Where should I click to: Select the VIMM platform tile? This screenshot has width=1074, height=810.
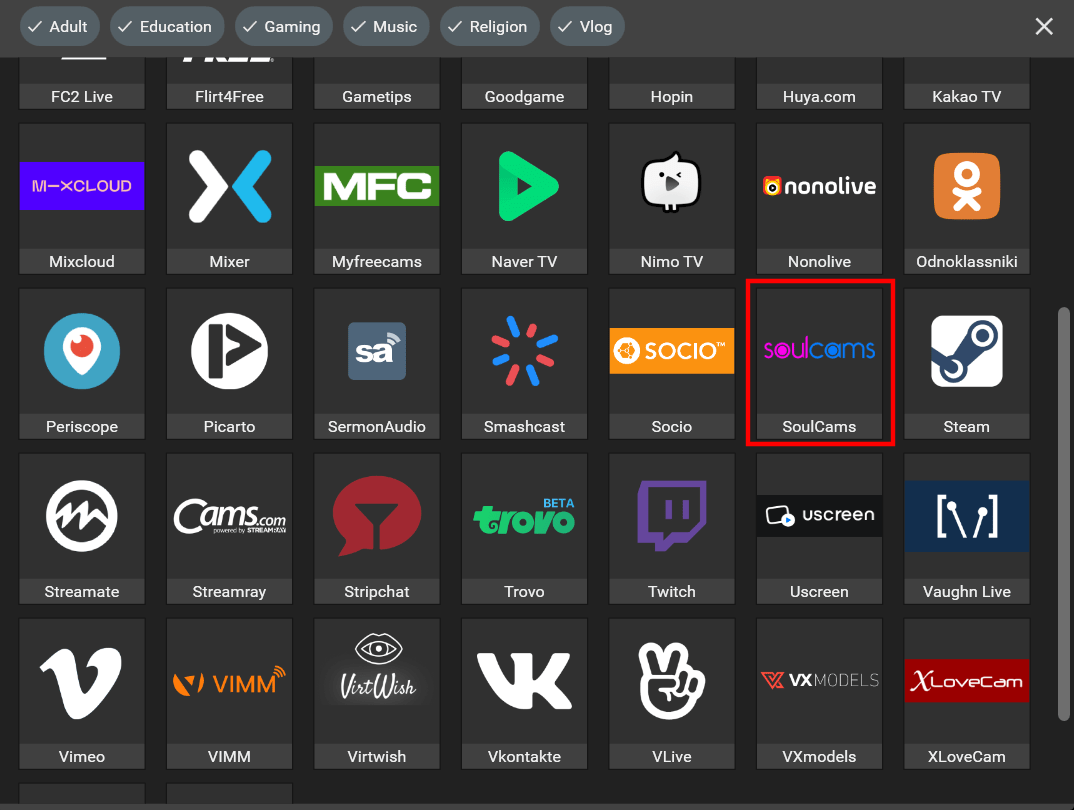[229, 694]
